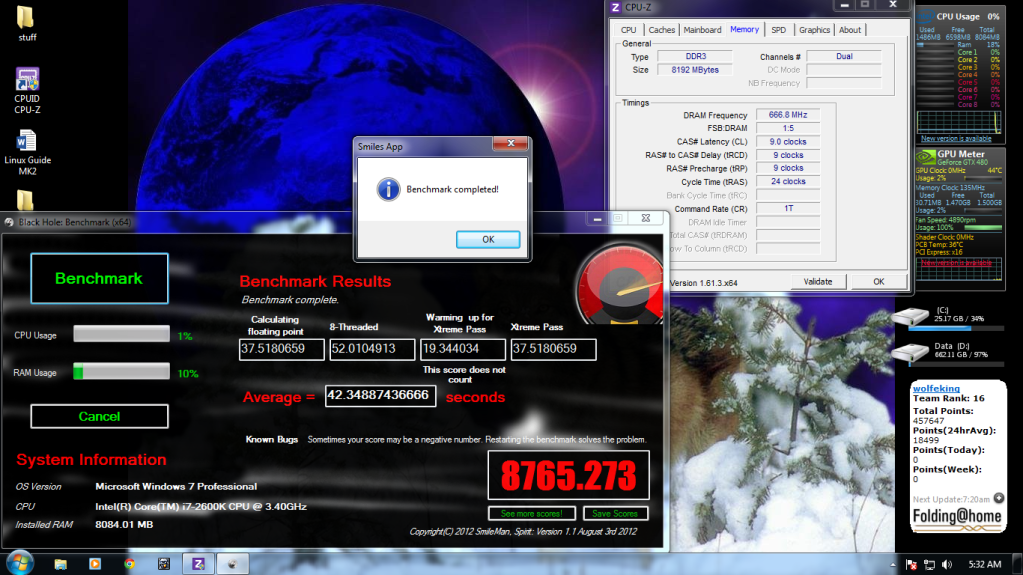Click the CPU Usage progress bar

pos(121,334)
